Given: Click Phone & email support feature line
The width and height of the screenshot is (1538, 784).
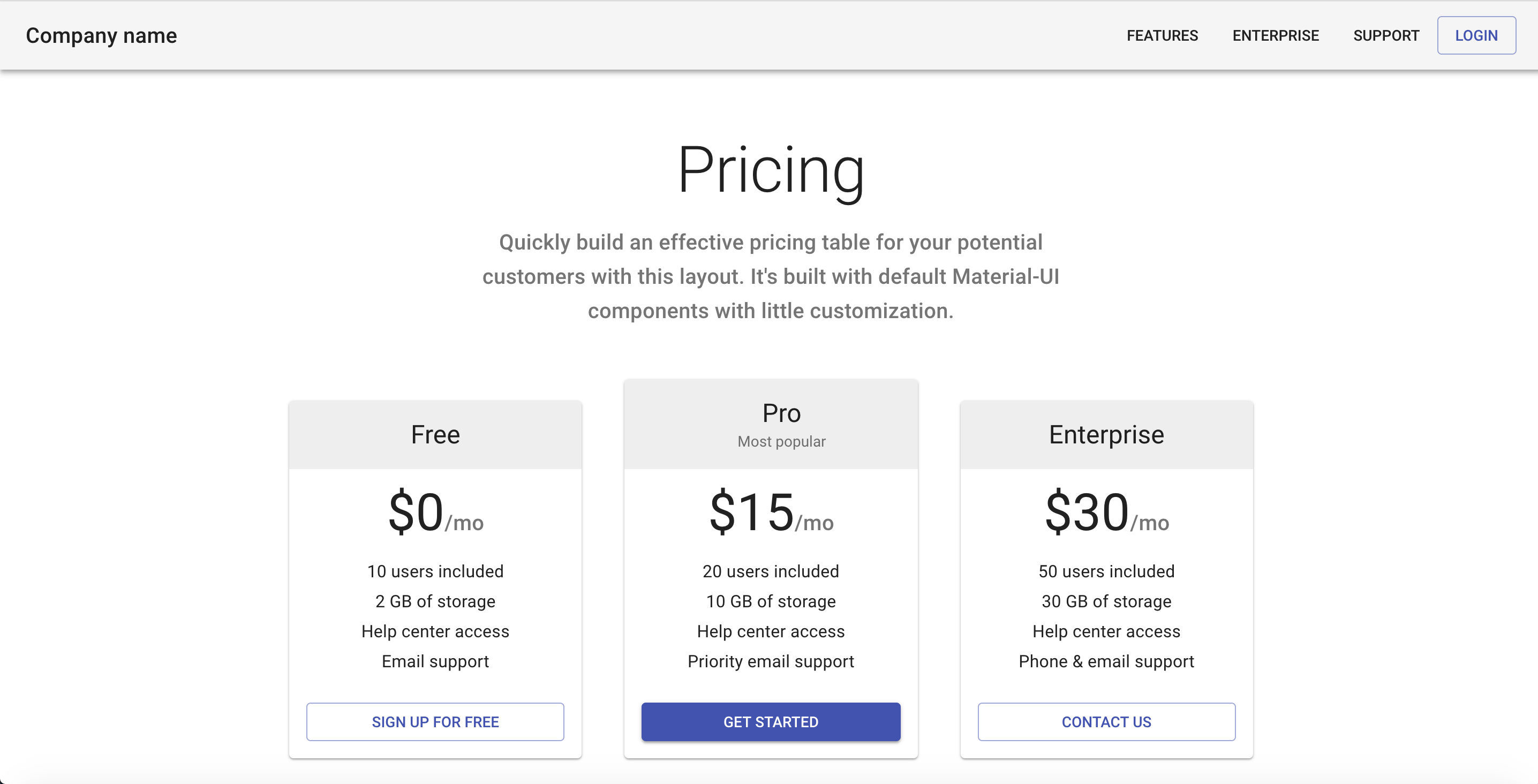Looking at the screenshot, I should point(1106,661).
